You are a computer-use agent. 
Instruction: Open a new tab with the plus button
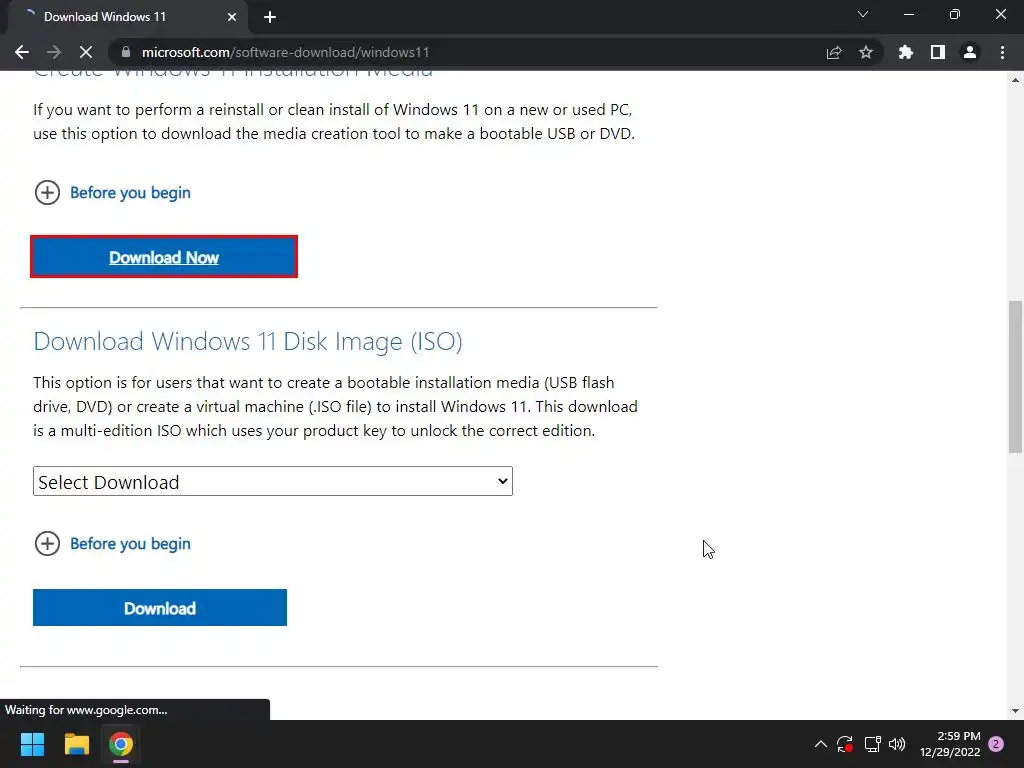pos(270,17)
